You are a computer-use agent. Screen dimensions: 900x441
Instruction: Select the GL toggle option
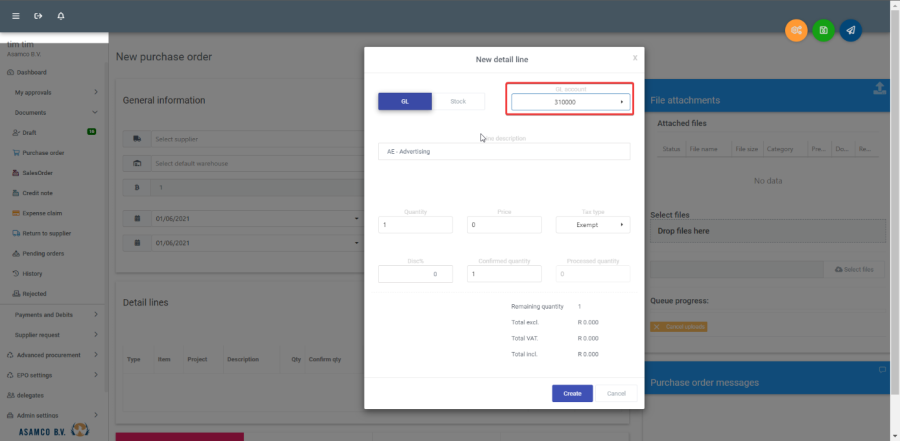[x=405, y=101]
